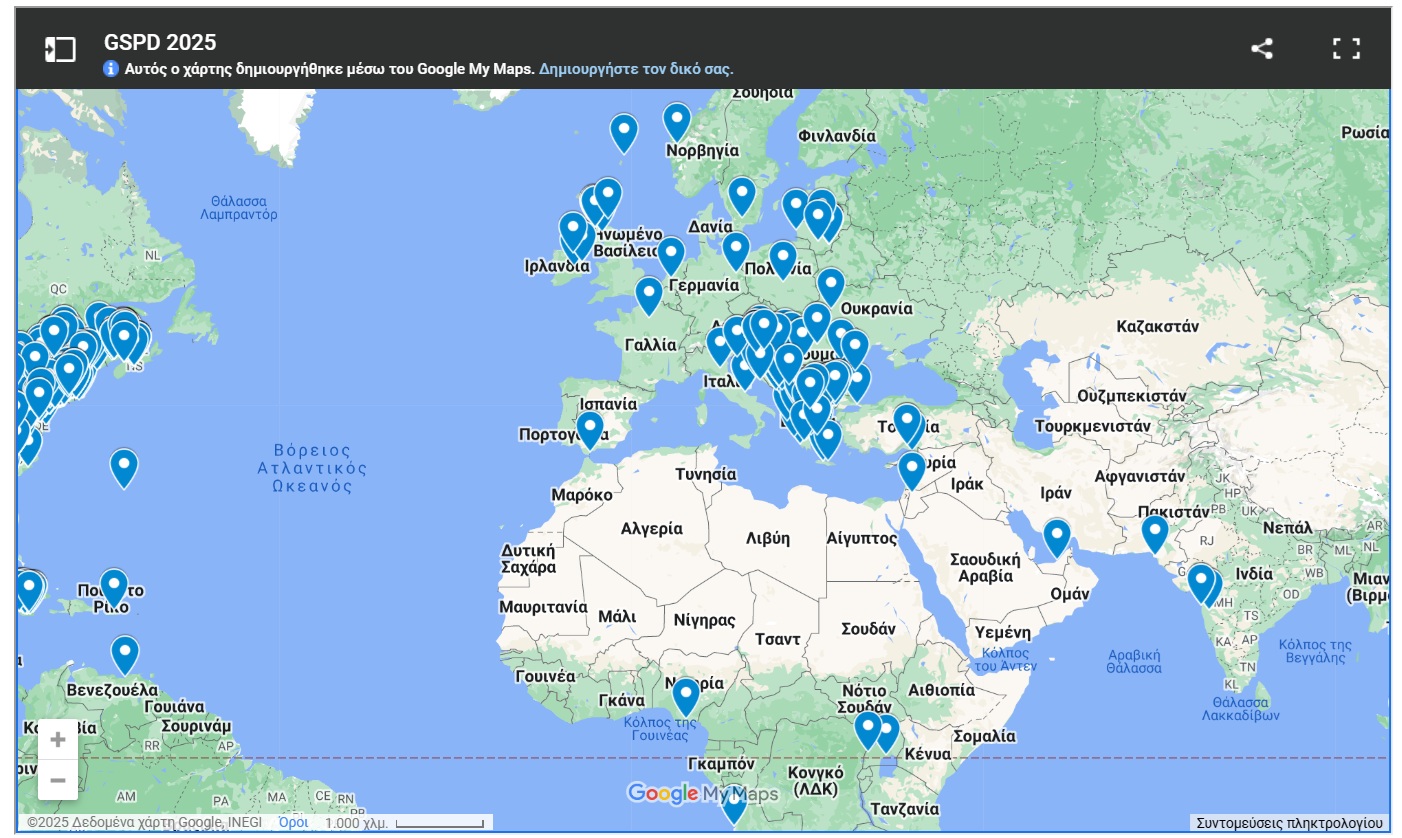The width and height of the screenshot is (1402, 838).
Task: Click the pin in northern France
Action: (x=649, y=294)
